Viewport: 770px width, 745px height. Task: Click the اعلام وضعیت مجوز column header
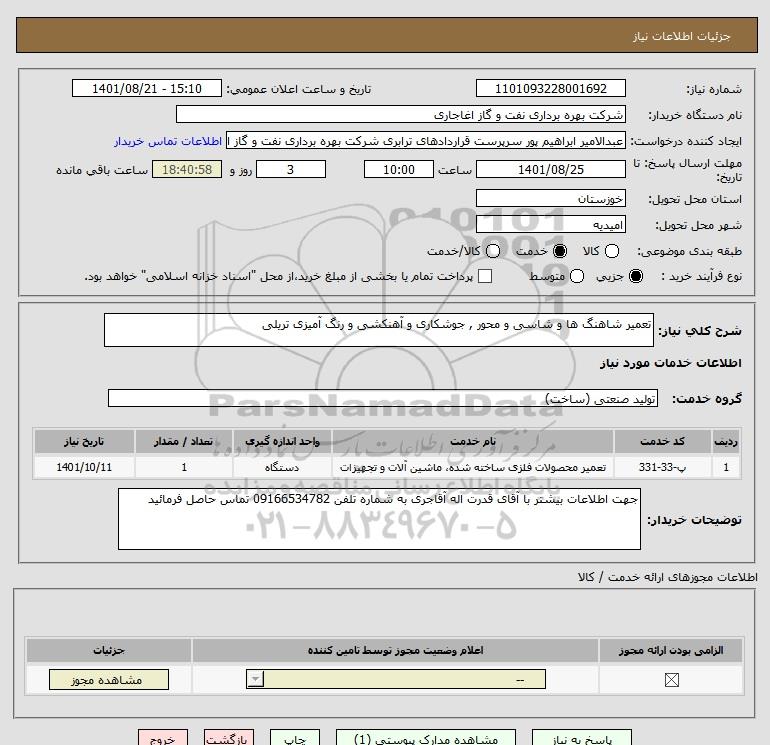395,650
